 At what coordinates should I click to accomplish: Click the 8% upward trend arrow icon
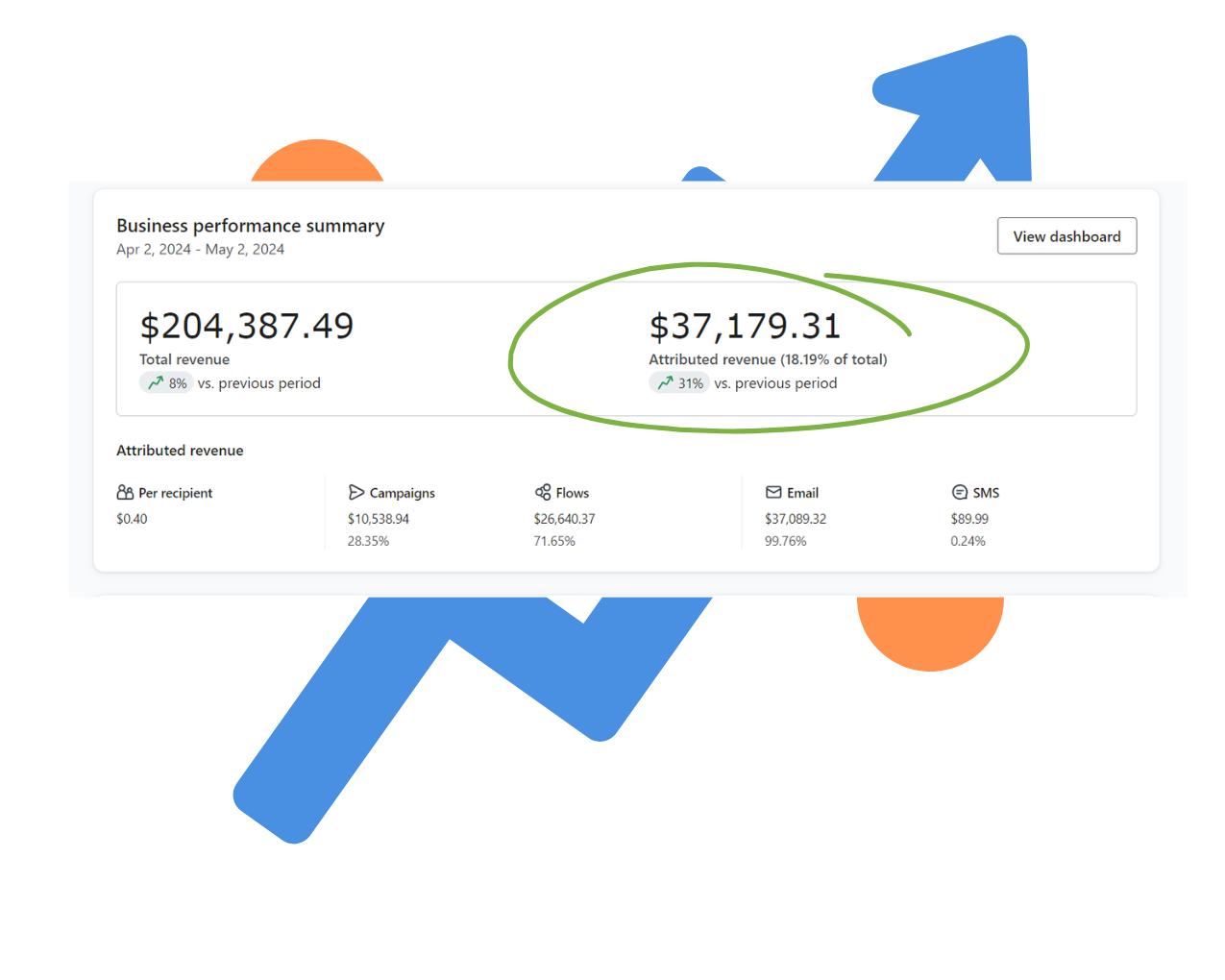tap(156, 382)
